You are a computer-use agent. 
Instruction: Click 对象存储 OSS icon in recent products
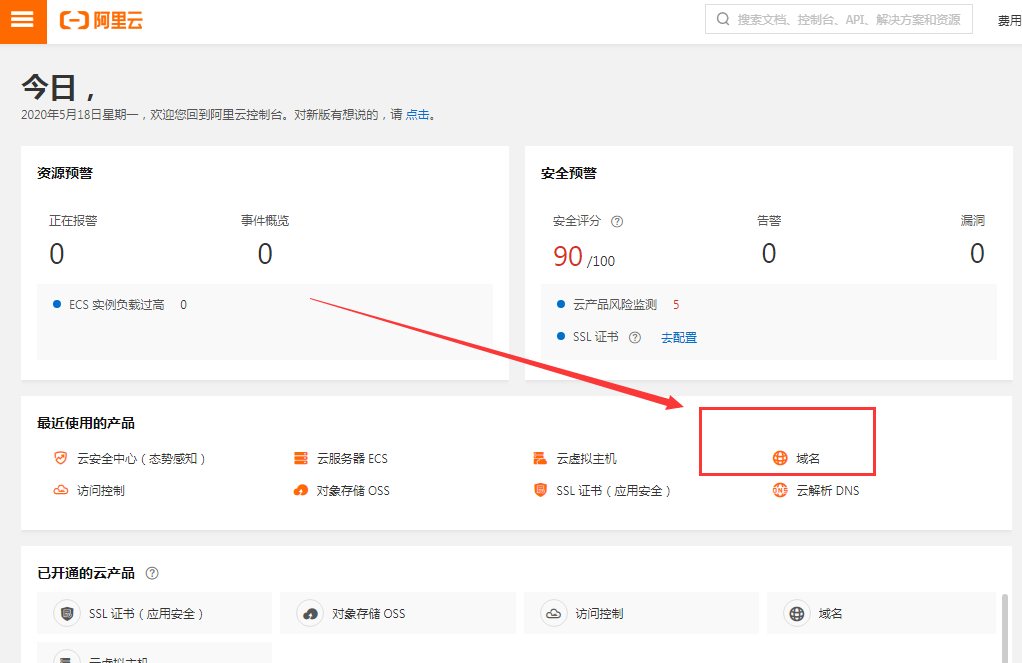[300, 490]
